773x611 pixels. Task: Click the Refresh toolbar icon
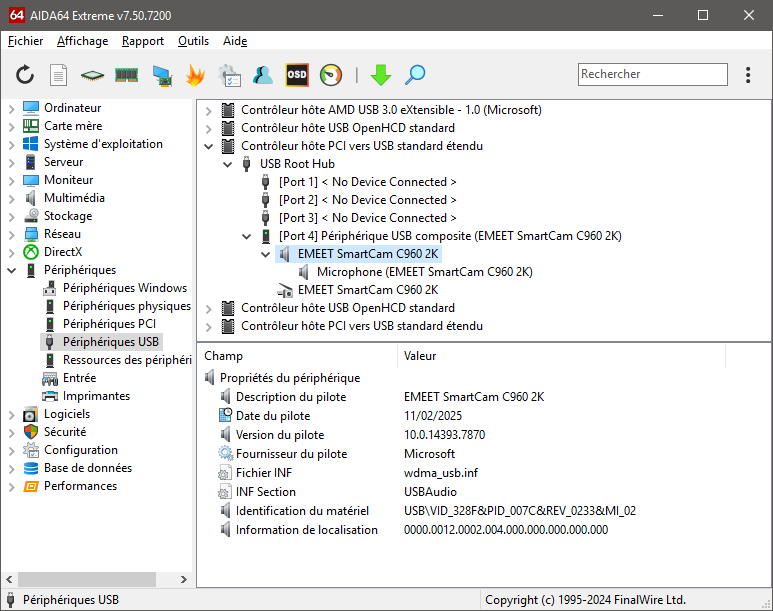[x=25, y=75]
